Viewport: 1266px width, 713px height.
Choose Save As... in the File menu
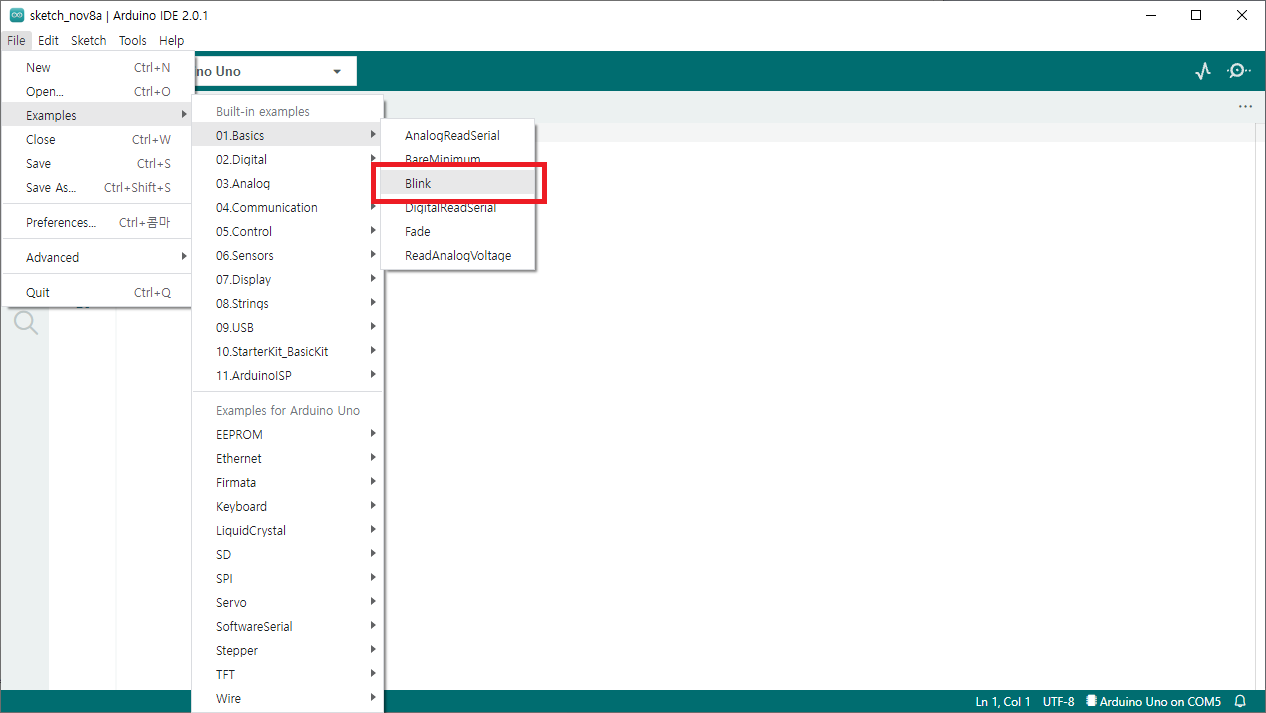point(96,188)
